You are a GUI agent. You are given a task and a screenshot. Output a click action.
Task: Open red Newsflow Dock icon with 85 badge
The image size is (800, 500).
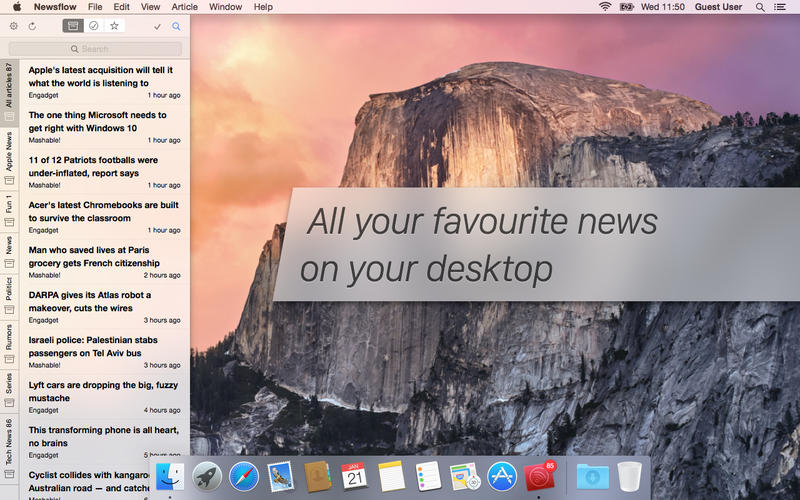(x=539, y=477)
